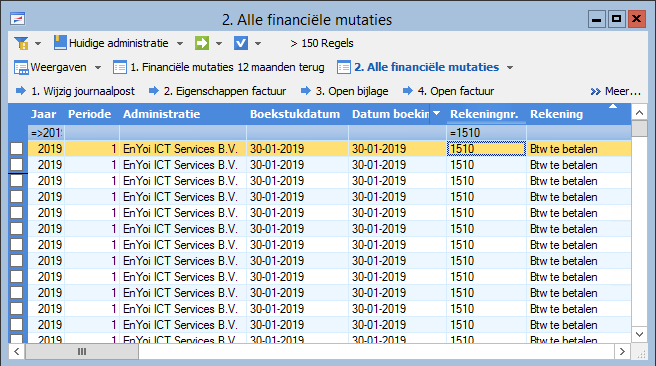Click vertical scrollbar up arrow
Image resolution: width=656 pixels, height=366 pixels.
[x=639, y=112]
